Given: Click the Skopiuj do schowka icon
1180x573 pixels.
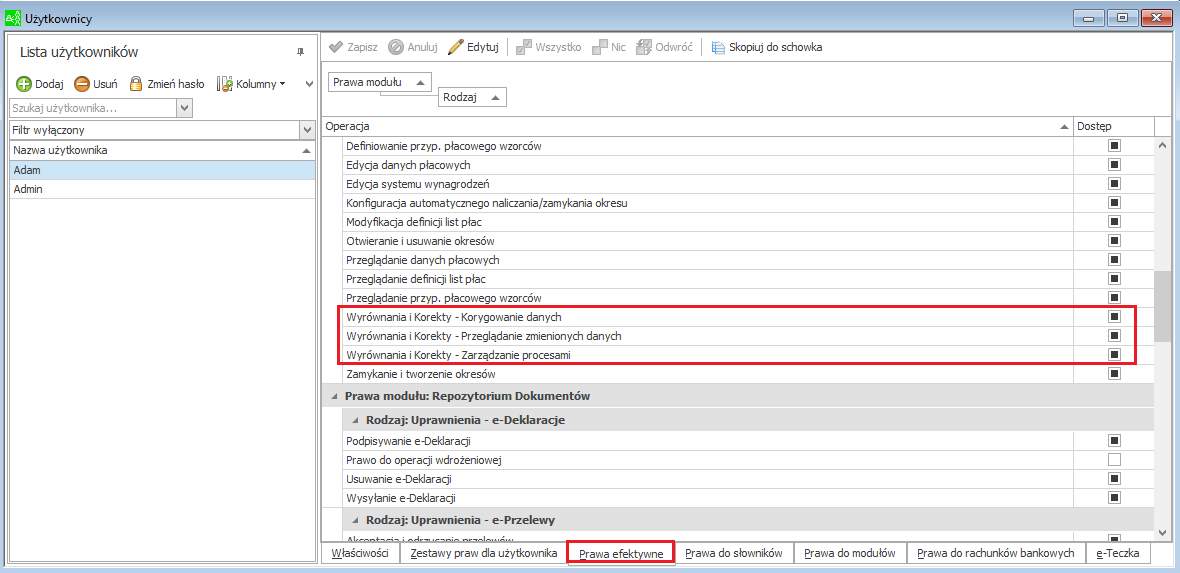Looking at the screenshot, I should [718, 47].
